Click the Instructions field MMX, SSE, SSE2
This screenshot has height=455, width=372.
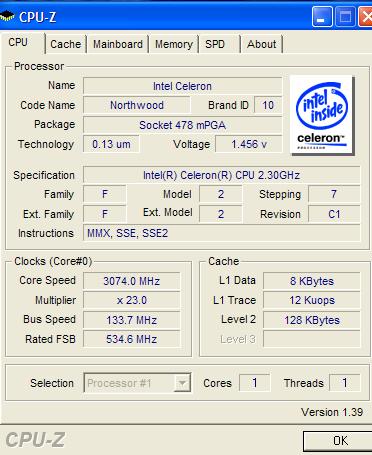click(221, 233)
